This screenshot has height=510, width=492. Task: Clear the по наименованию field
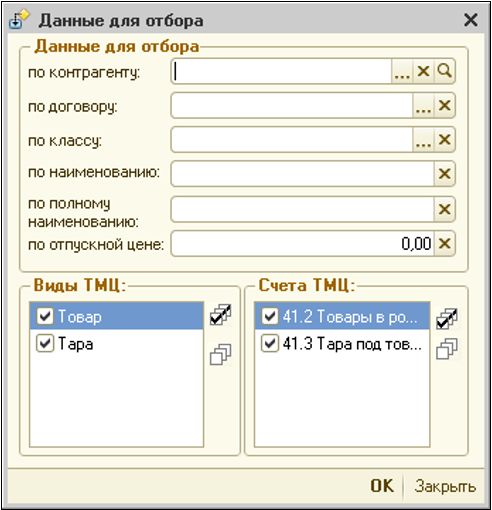tap(444, 174)
